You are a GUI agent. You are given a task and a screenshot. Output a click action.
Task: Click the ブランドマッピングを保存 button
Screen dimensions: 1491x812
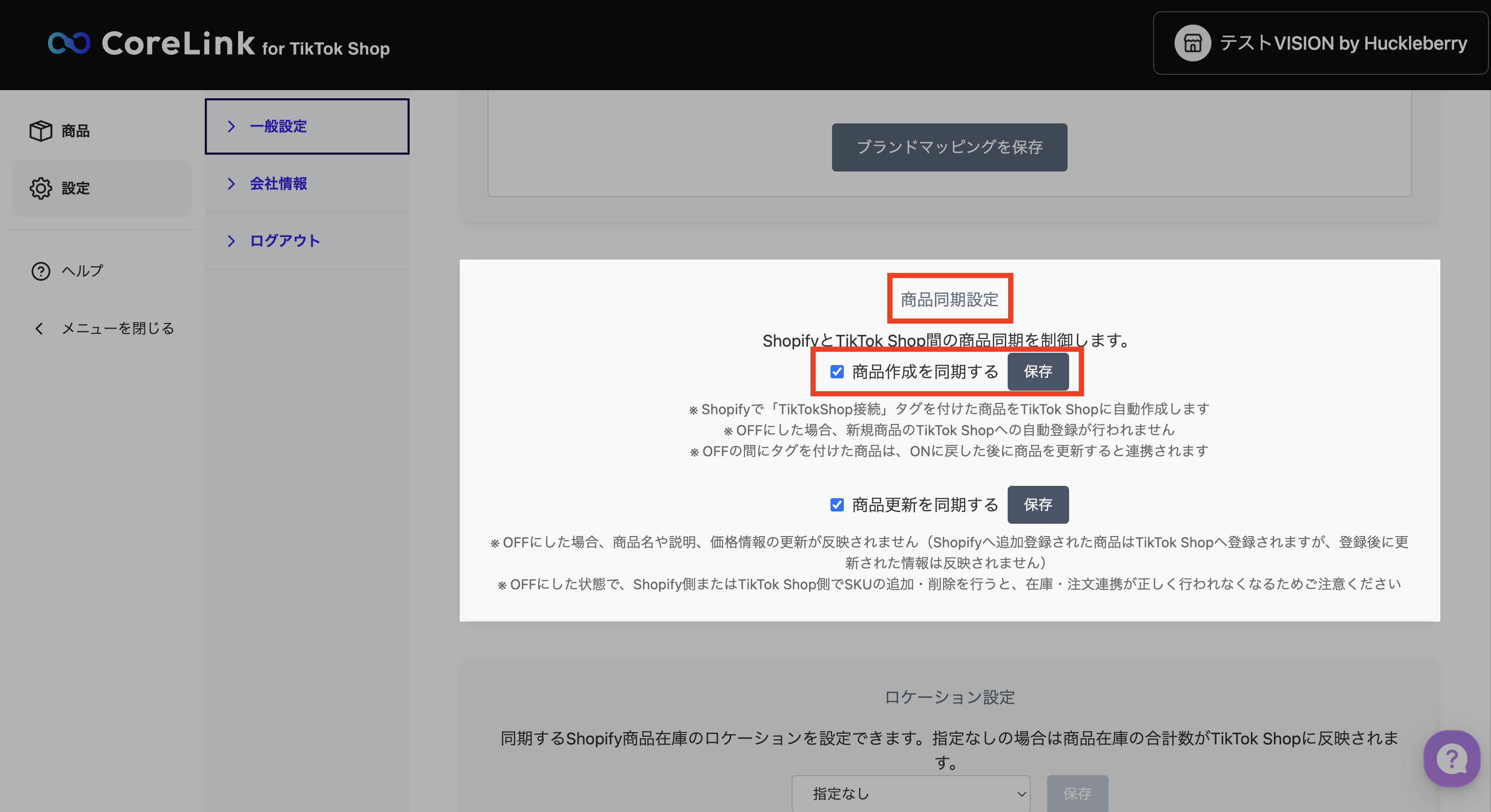pos(949,147)
